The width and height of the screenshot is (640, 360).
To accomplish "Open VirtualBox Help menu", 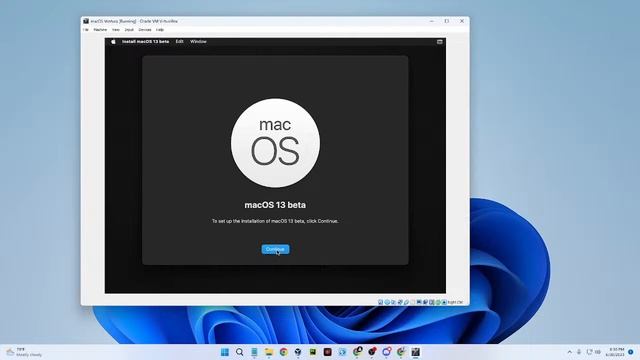I will 160,30.
